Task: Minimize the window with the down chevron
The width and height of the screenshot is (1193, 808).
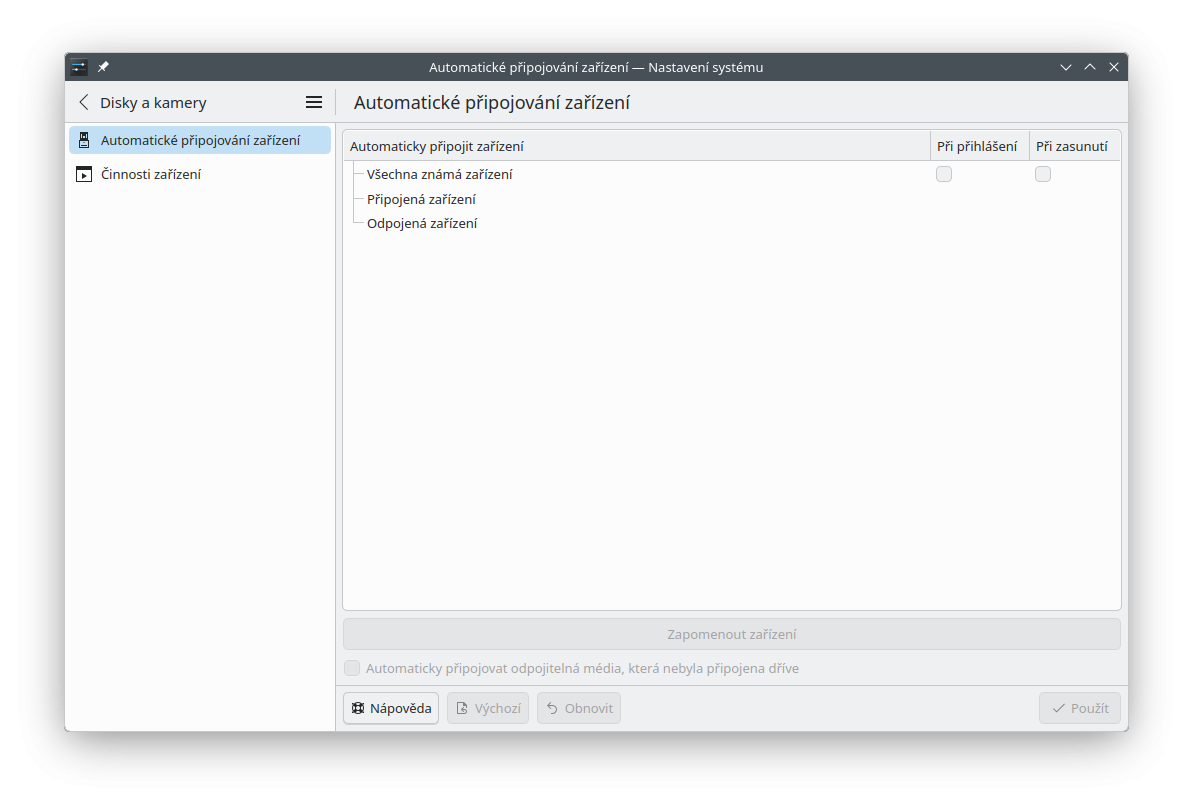Action: [1066, 67]
